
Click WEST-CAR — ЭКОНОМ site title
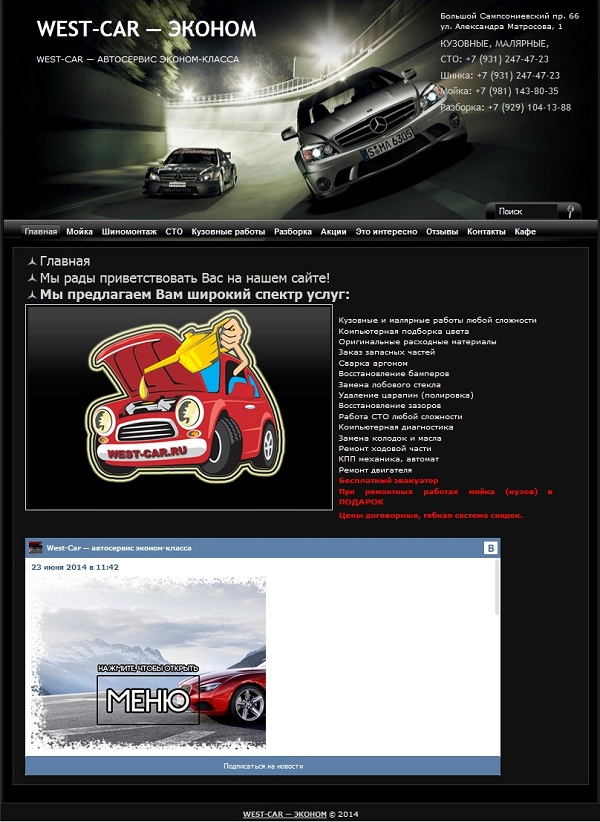(x=146, y=29)
